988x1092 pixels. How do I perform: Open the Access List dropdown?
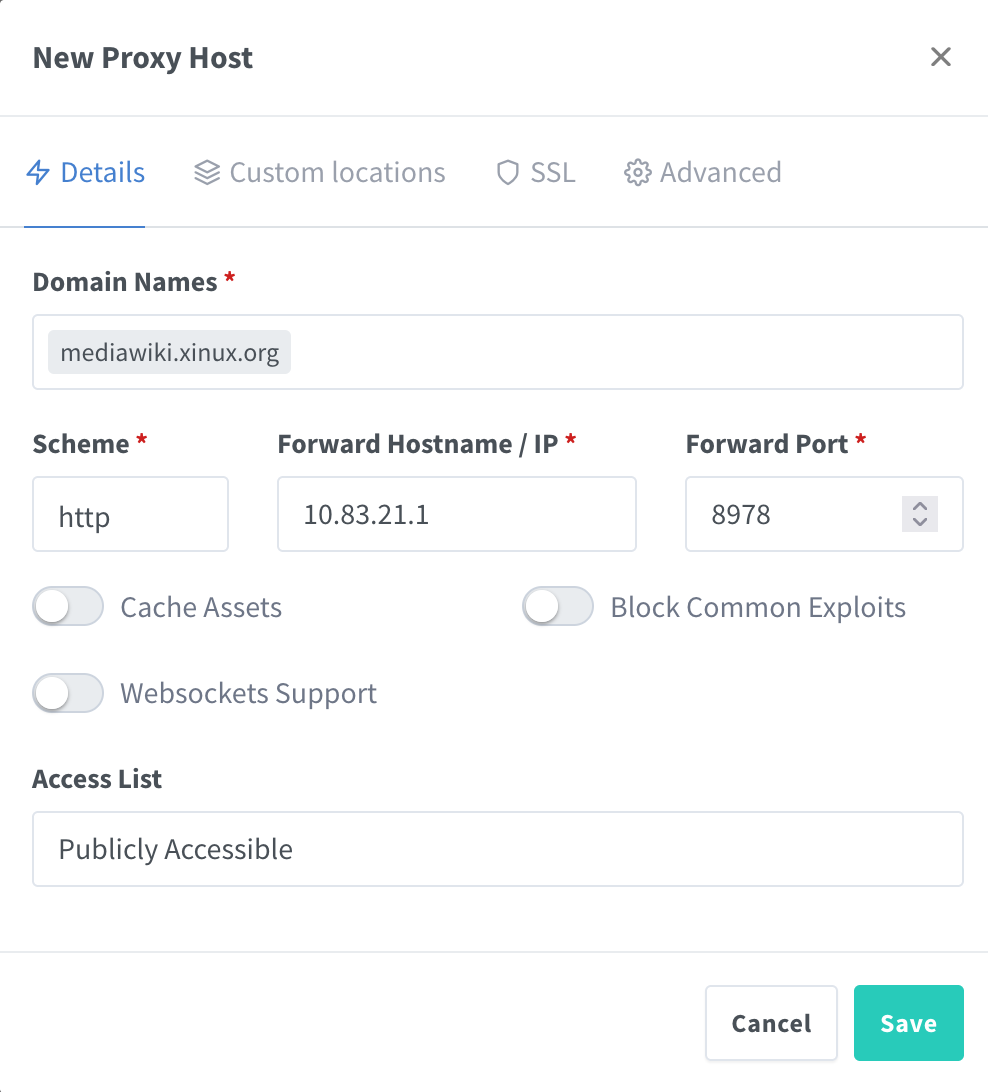tap(497, 849)
